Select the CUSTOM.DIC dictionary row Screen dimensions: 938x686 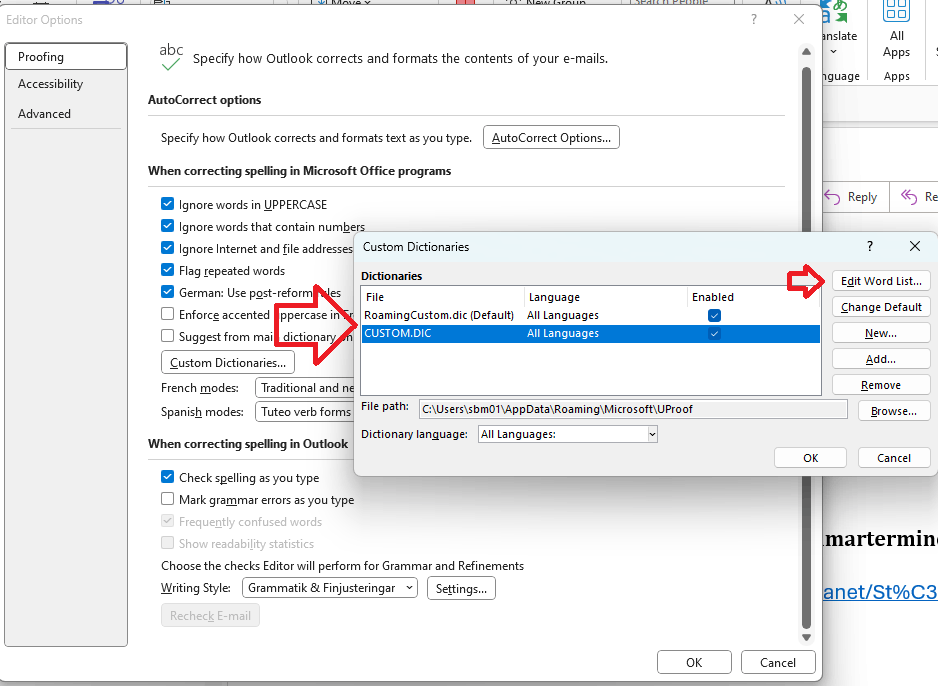[590, 333]
